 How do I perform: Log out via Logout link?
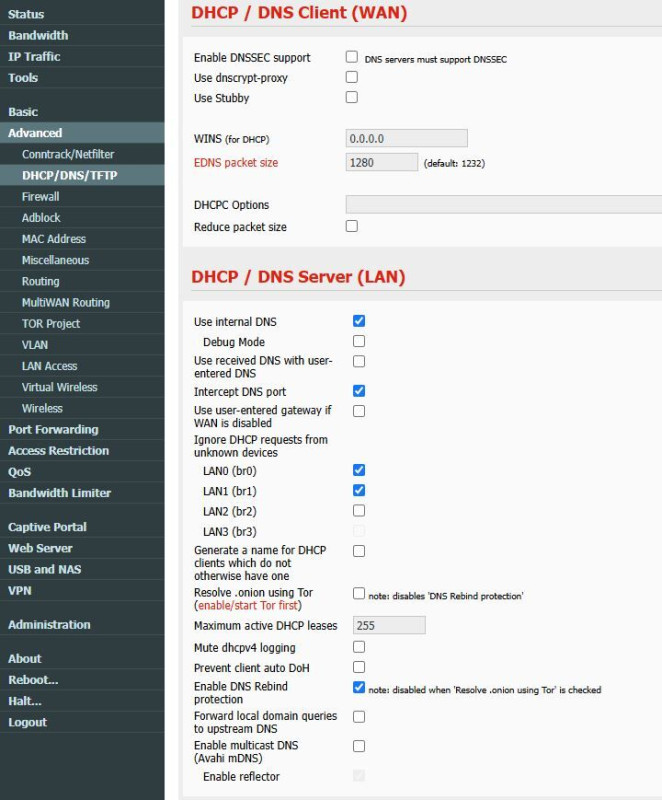pos(82,722)
